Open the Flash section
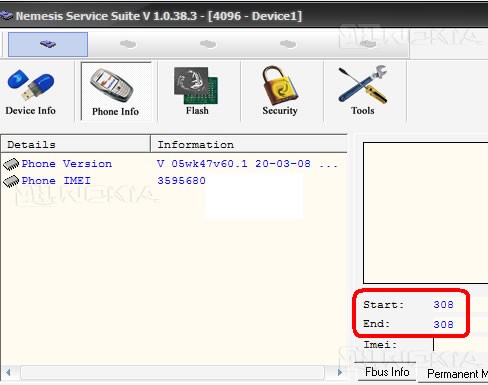The width and height of the screenshot is (488, 385). coord(197,92)
